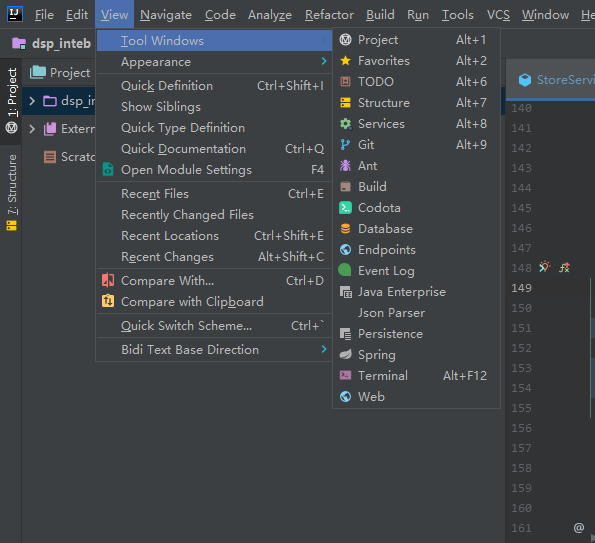Click the IntelliJ IDEA logo icon
Viewport: 595px width, 543px height.
click(x=15, y=14)
